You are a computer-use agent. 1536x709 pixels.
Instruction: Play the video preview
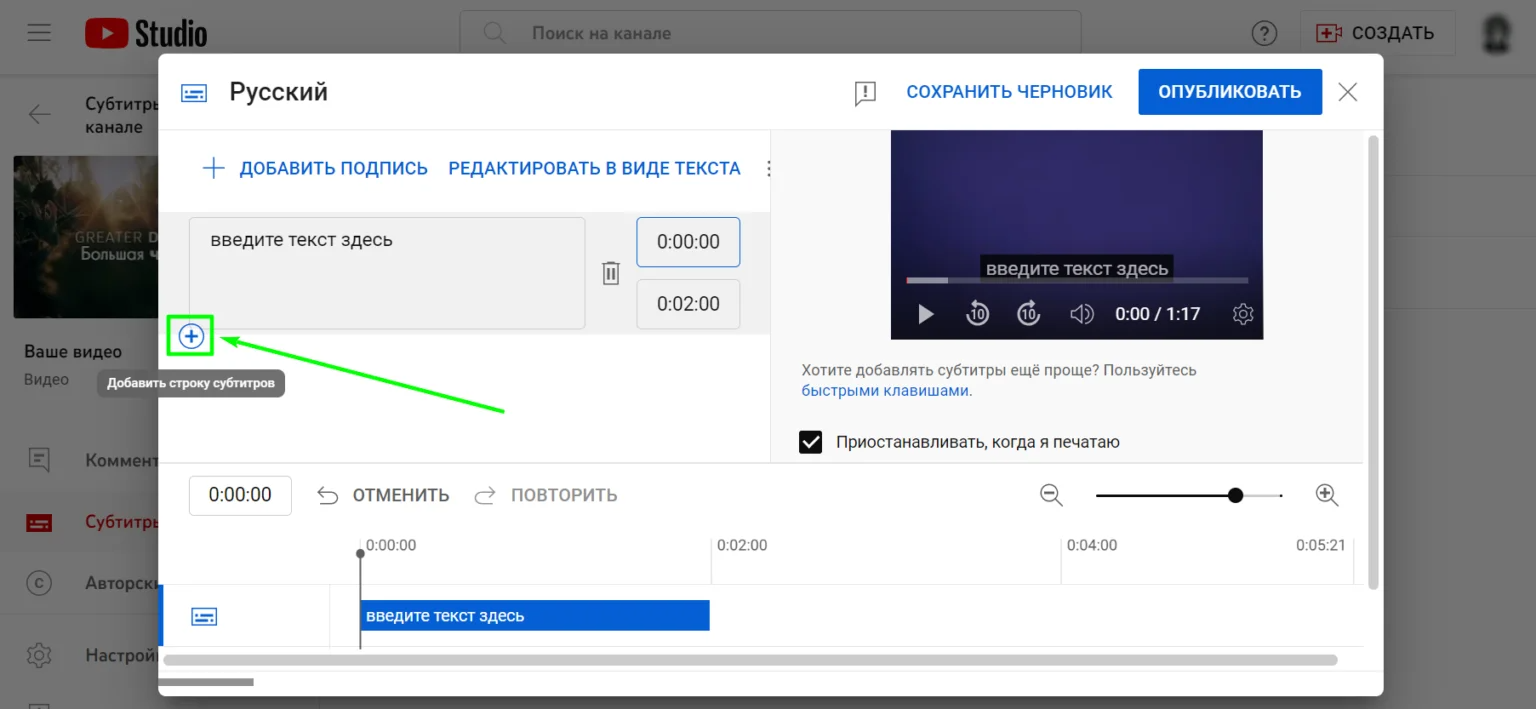click(925, 314)
